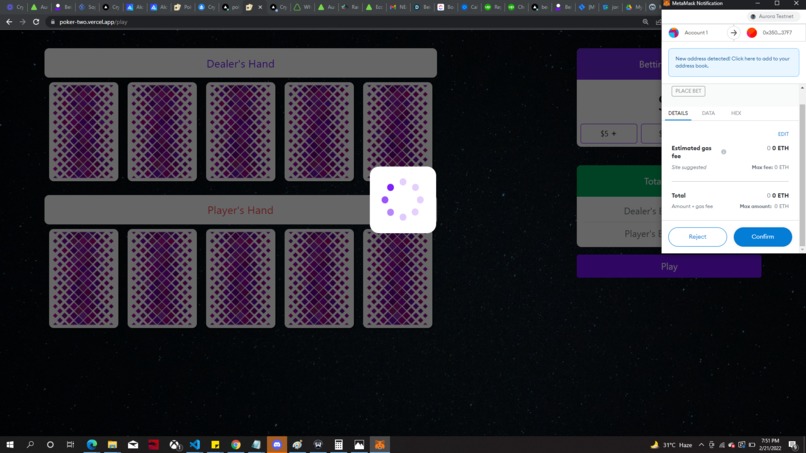The image size is (806, 453).
Task: Show hidden system tray icons
Action: [x=701, y=445]
